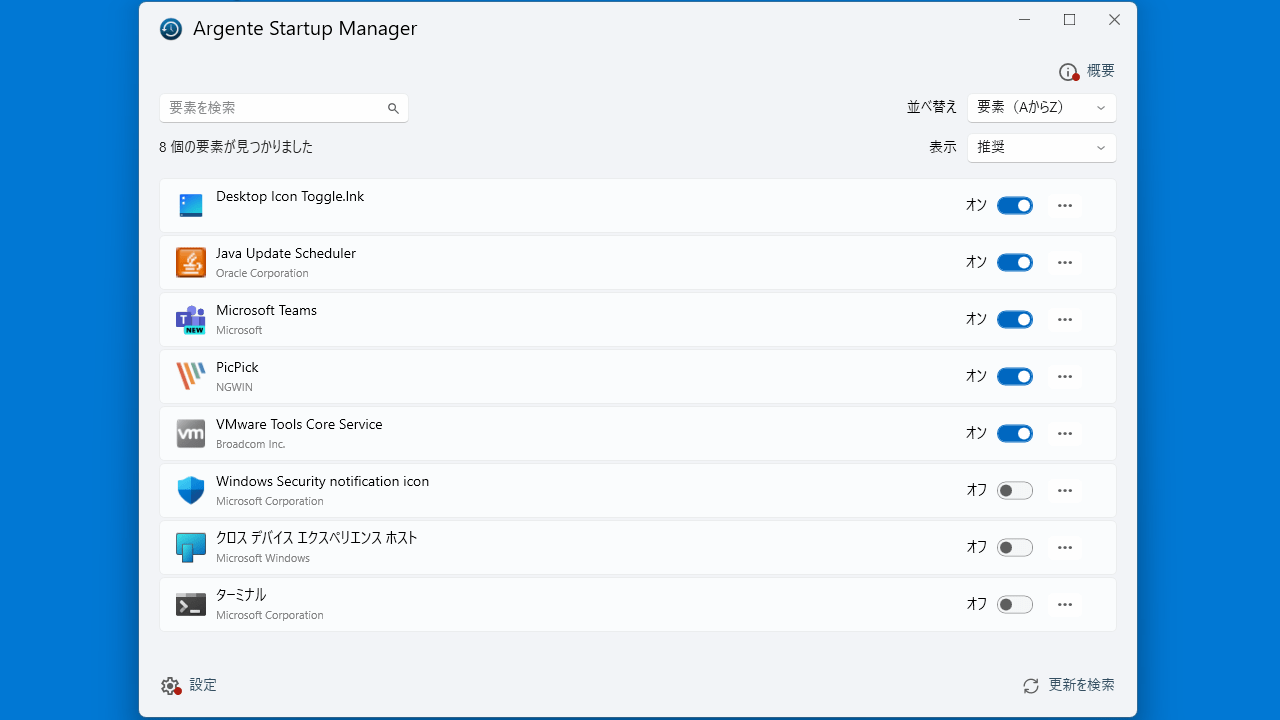Click the Desktop Icon Toggle.lnk app icon
This screenshot has width=1280, height=720.
tap(191, 205)
